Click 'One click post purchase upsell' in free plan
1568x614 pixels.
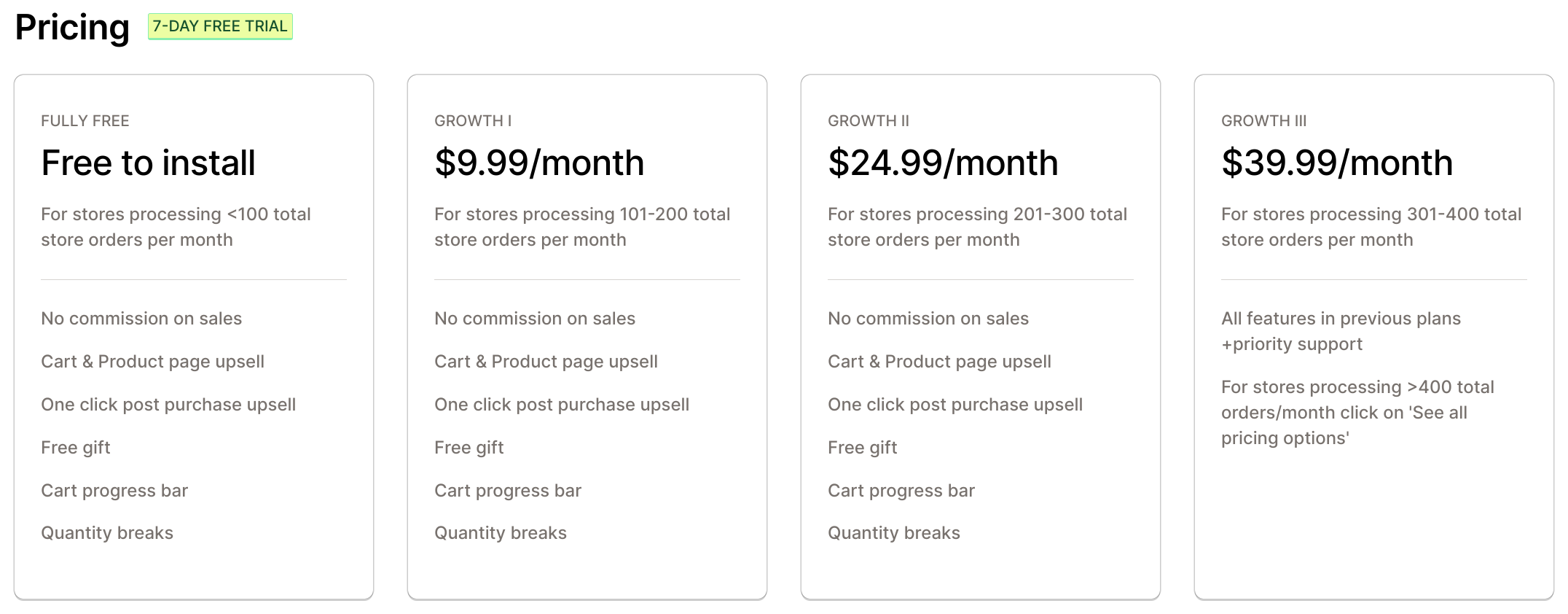168,405
